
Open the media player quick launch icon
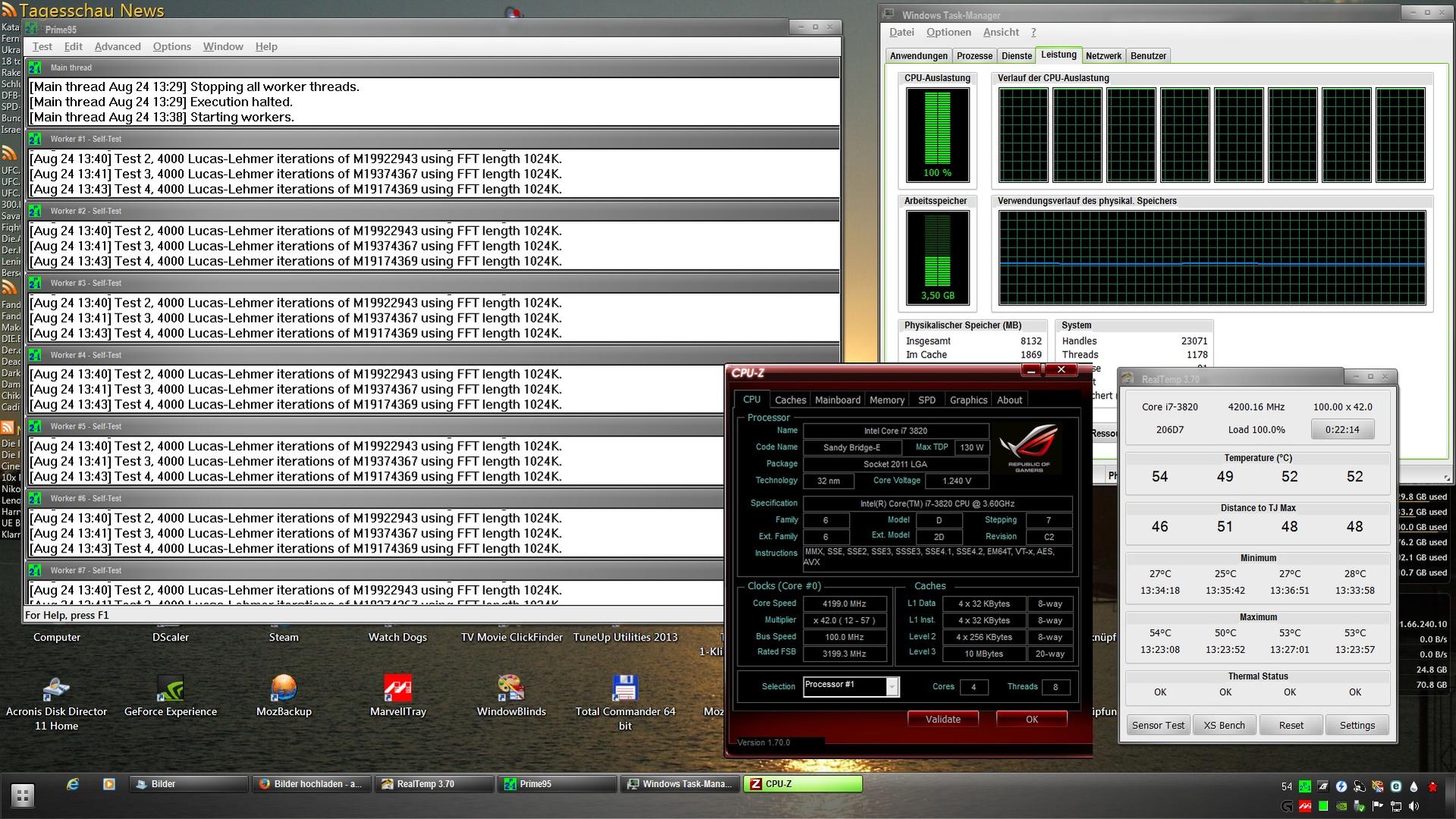click(109, 784)
